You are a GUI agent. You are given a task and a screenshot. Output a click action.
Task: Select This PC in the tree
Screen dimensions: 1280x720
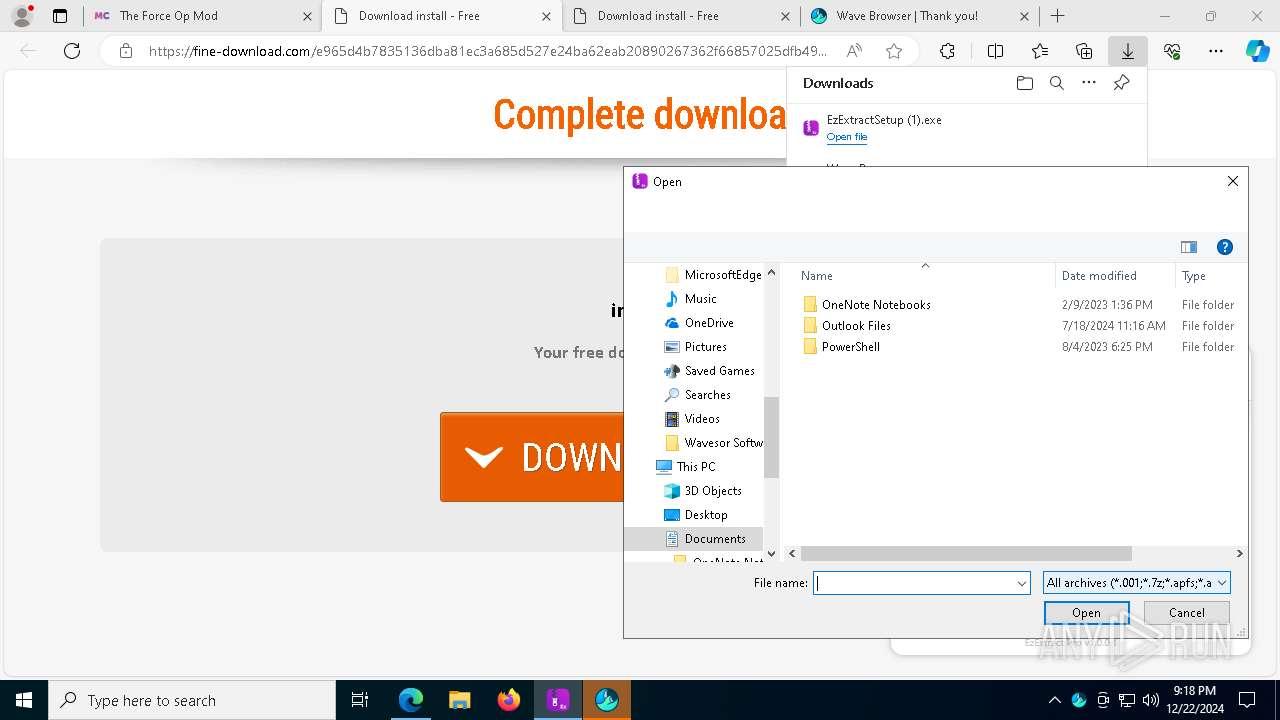(x=695, y=467)
